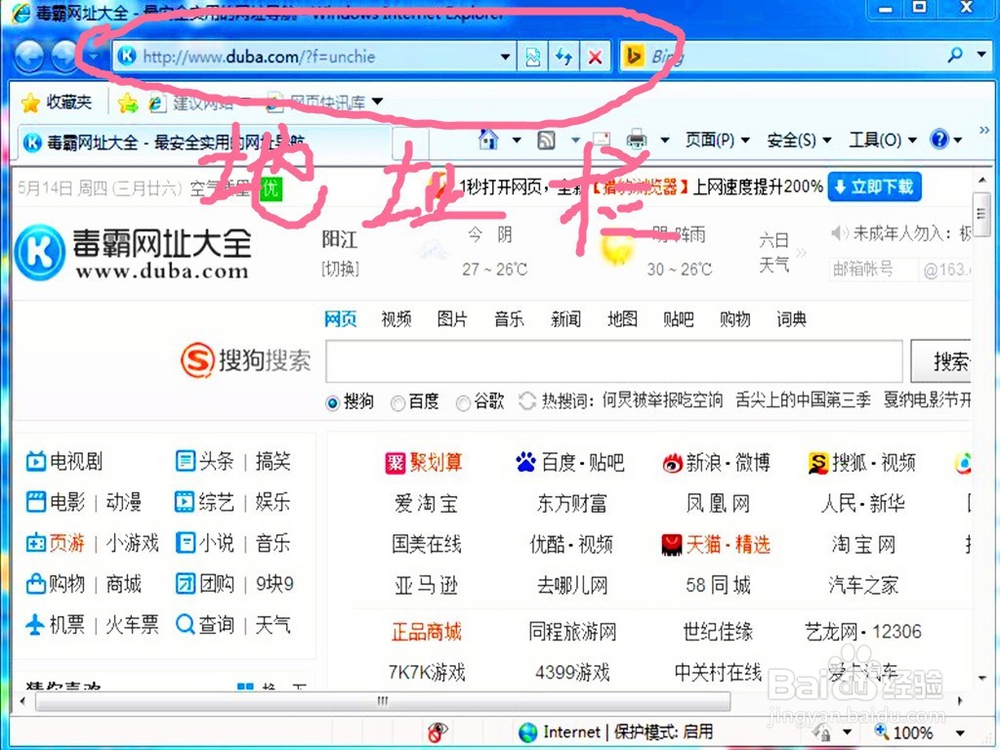The image size is (1000, 750).
Task: Click the 切换 city switch link
Action: tap(341, 269)
